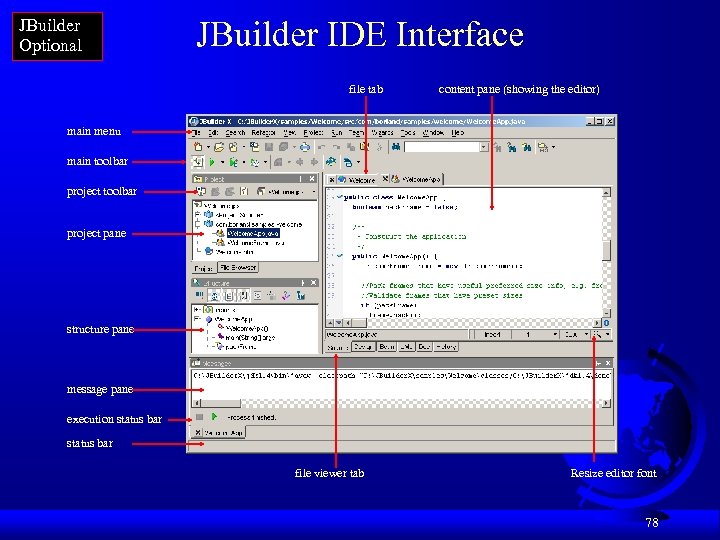
Task: Click the purple arrows icon in structure toolbar
Action: tap(286, 296)
